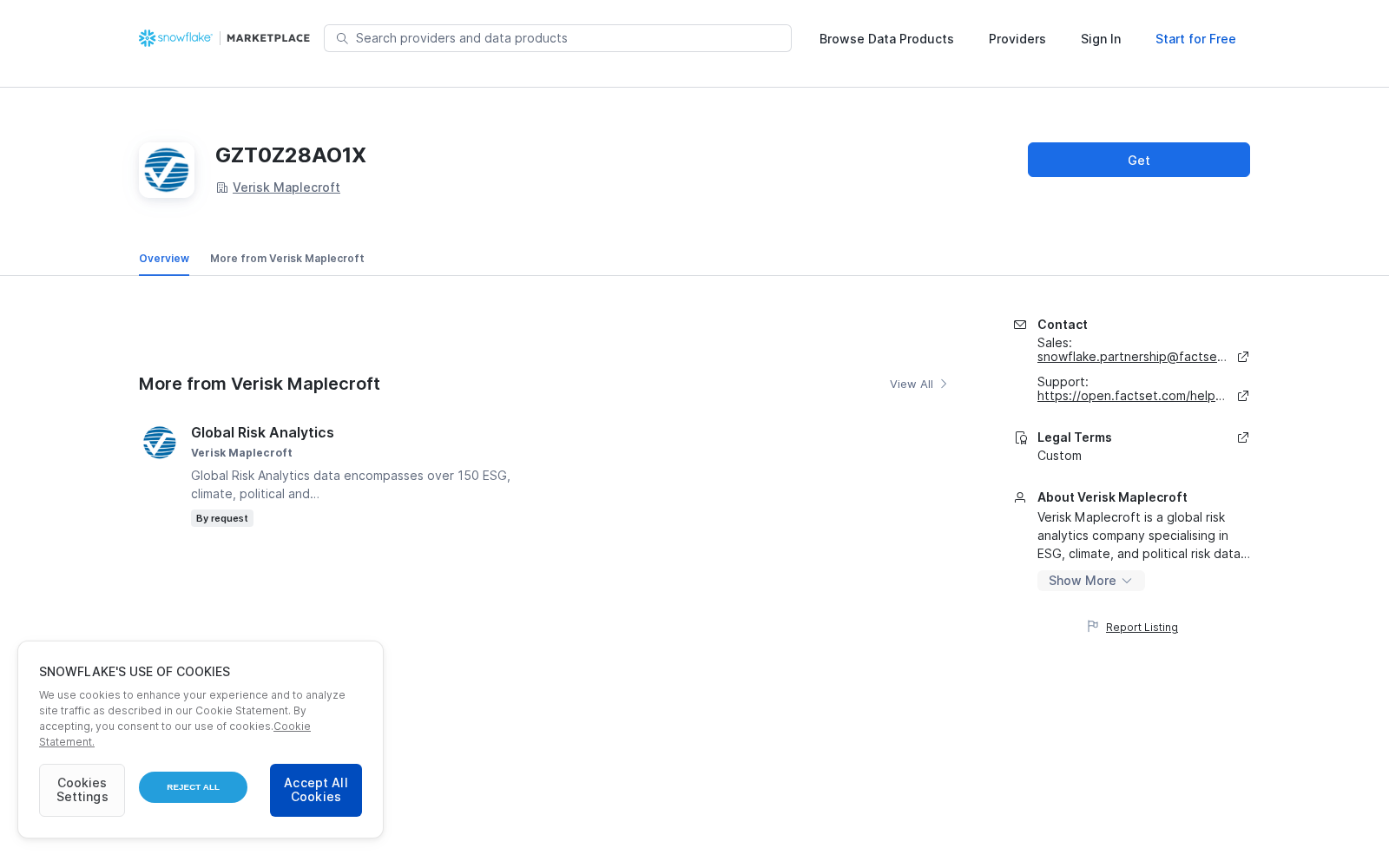Click the More from Verisk Maplecroft heading
1389x868 pixels.
pos(260,384)
